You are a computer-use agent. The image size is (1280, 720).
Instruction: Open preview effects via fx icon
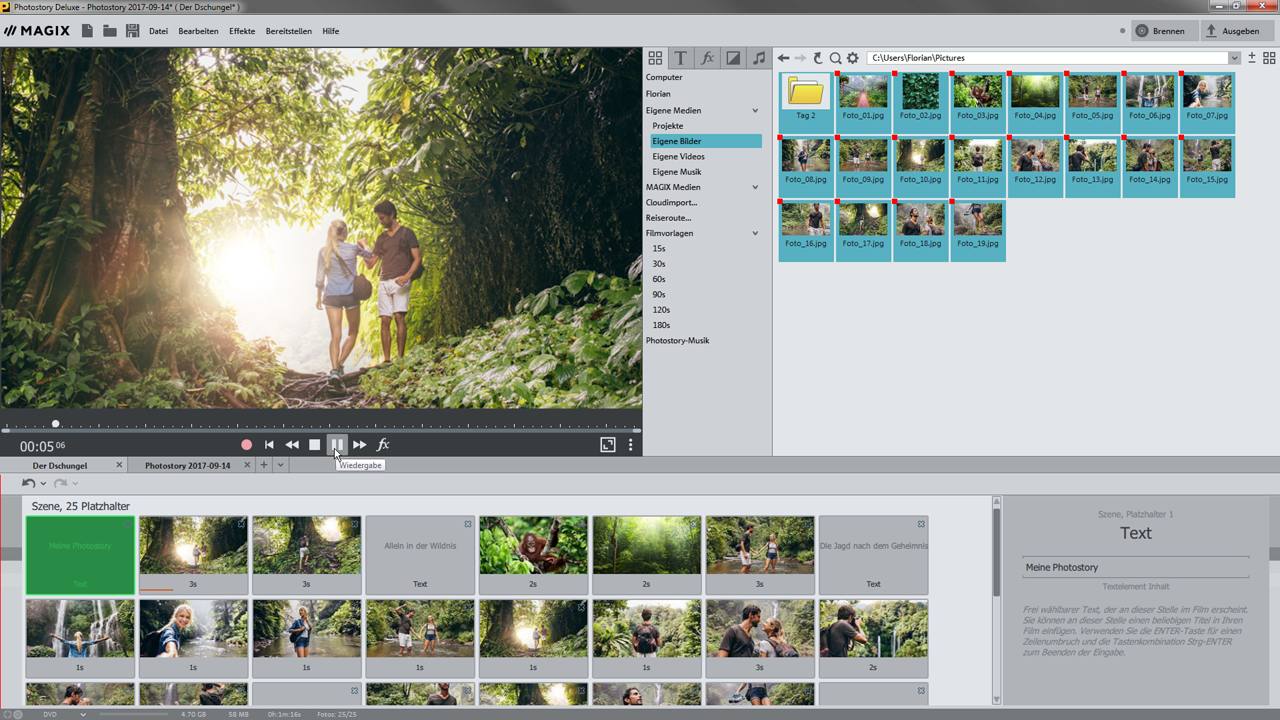(382, 445)
